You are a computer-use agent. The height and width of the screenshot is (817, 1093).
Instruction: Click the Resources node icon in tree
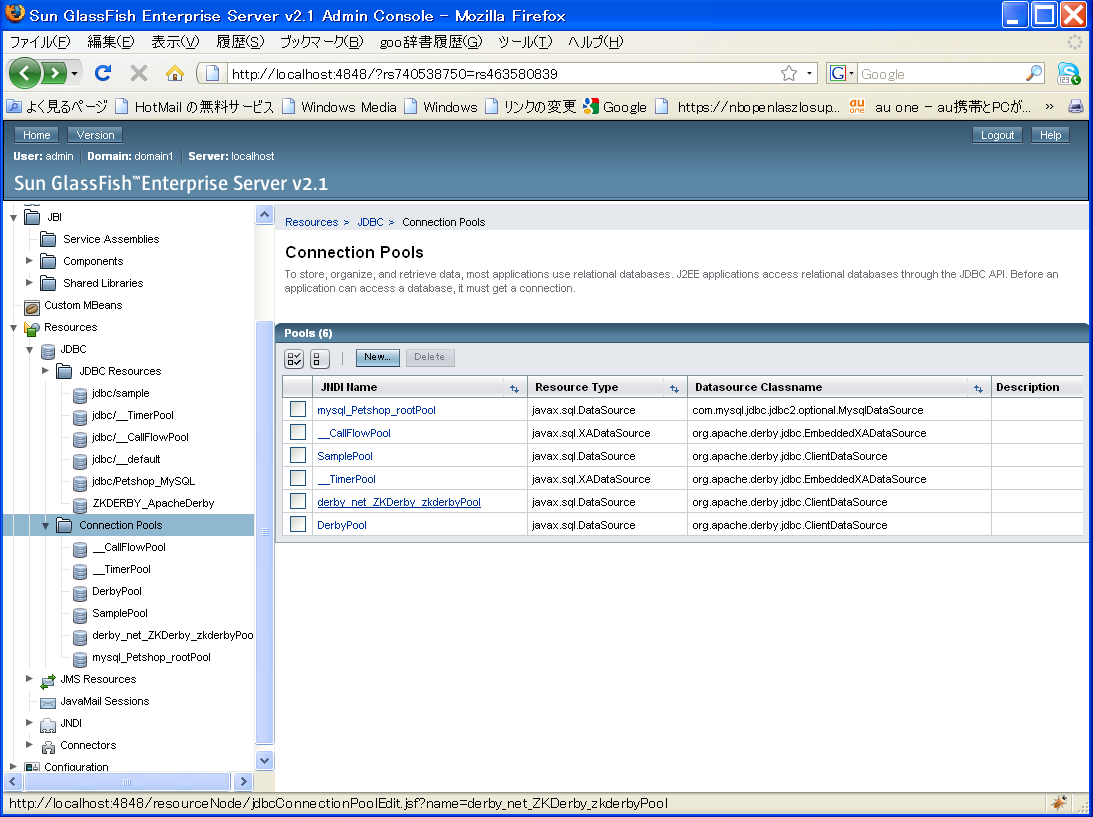31,328
